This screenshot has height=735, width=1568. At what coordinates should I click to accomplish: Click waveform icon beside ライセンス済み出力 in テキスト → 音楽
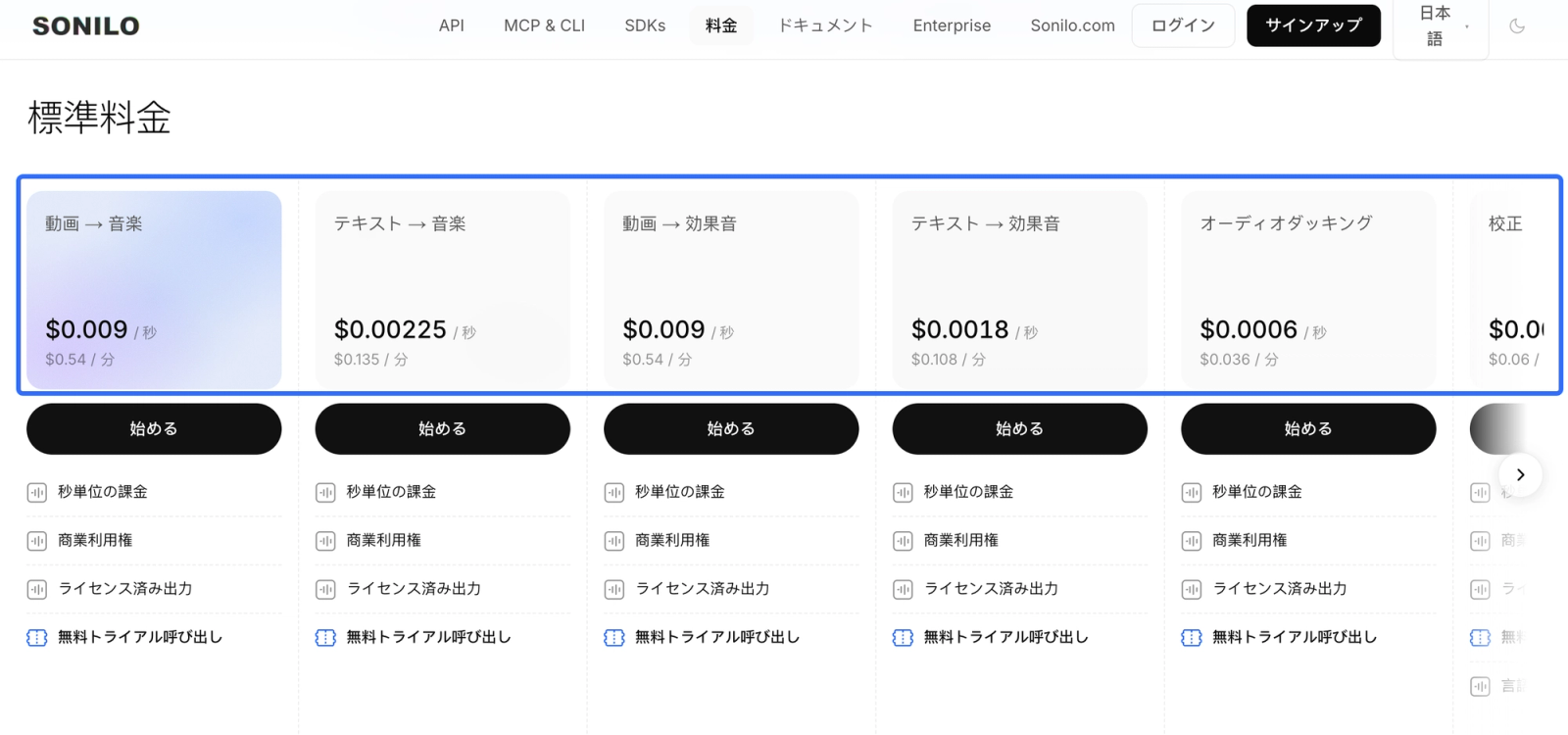tap(325, 589)
